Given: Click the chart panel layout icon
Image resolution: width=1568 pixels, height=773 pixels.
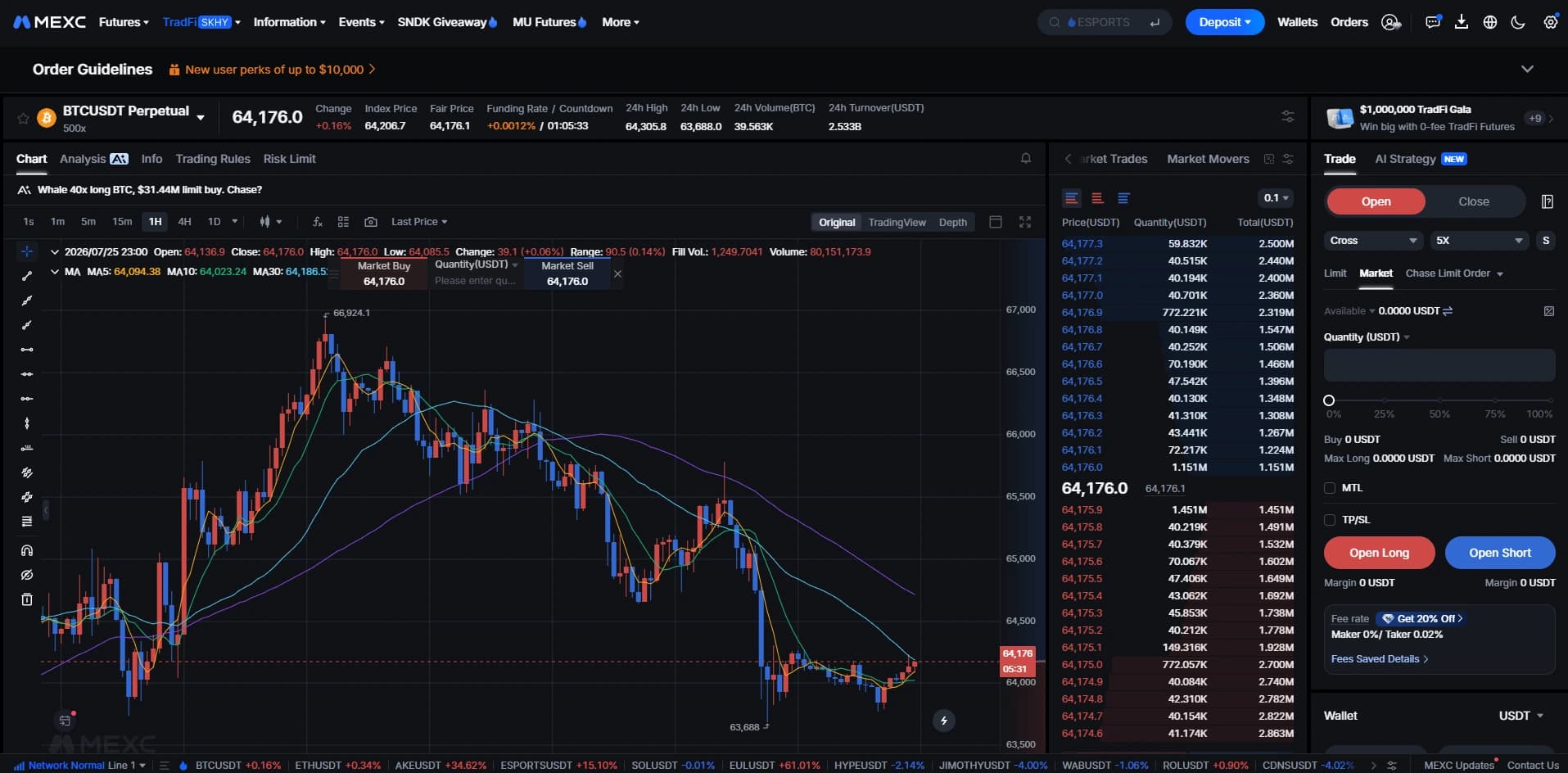Looking at the screenshot, I should pos(996,222).
